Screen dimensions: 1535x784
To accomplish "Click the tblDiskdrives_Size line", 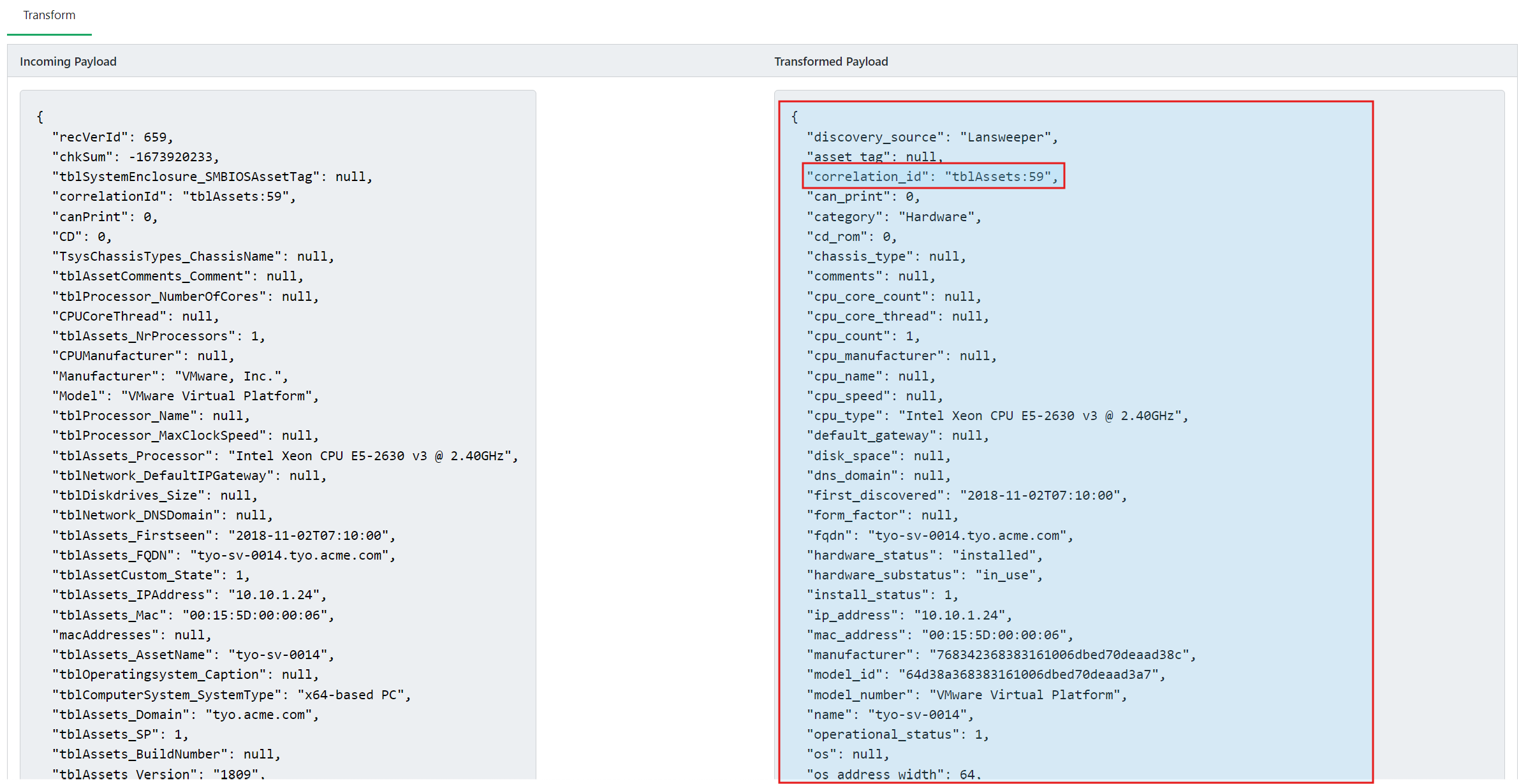I will coord(155,495).
